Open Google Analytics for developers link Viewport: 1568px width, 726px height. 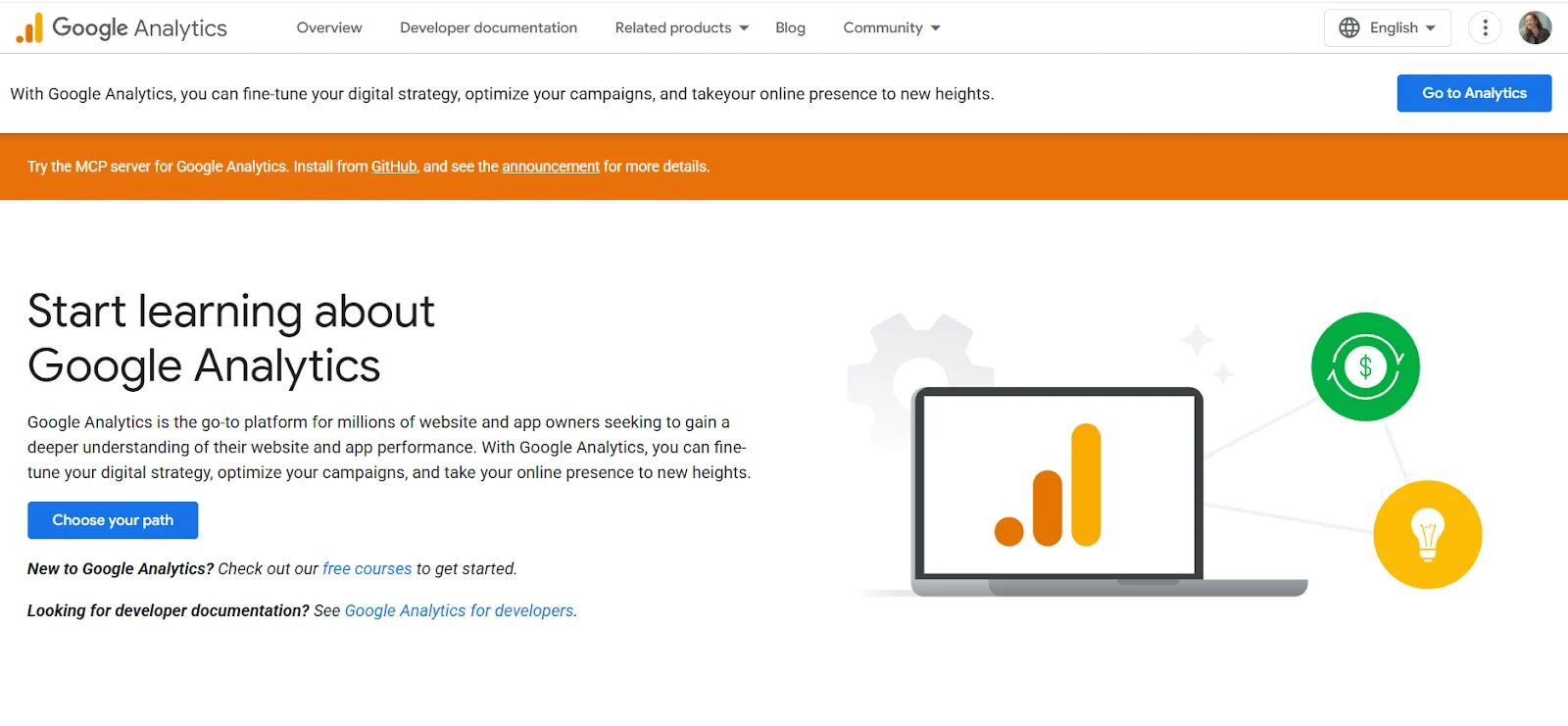pos(460,610)
